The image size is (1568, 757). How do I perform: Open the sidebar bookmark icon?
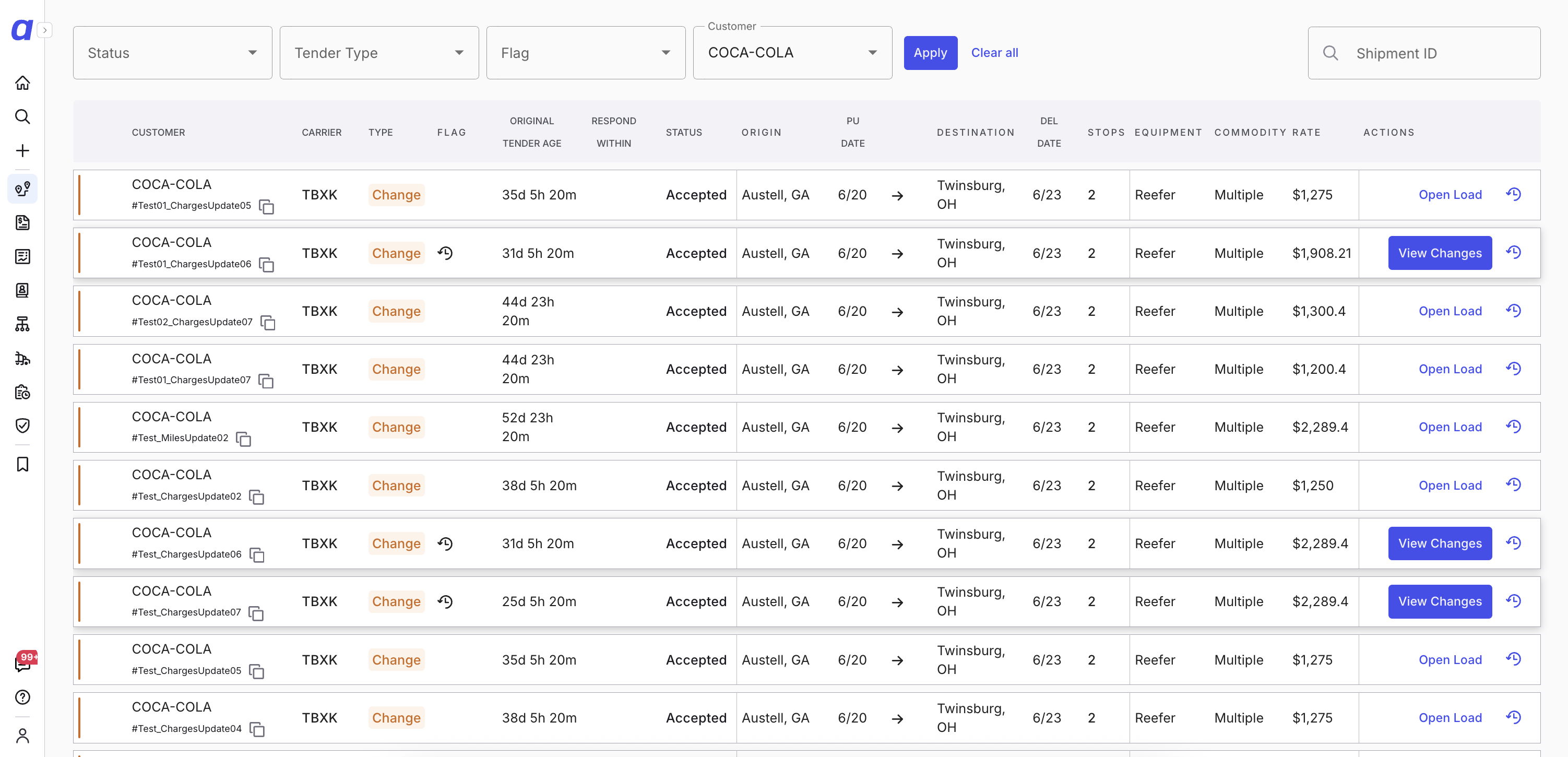(22, 464)
